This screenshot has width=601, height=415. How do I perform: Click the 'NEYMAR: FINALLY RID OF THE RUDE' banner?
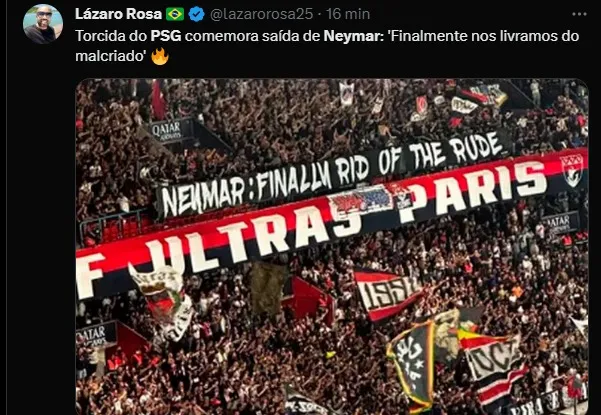tap(332, 174)
